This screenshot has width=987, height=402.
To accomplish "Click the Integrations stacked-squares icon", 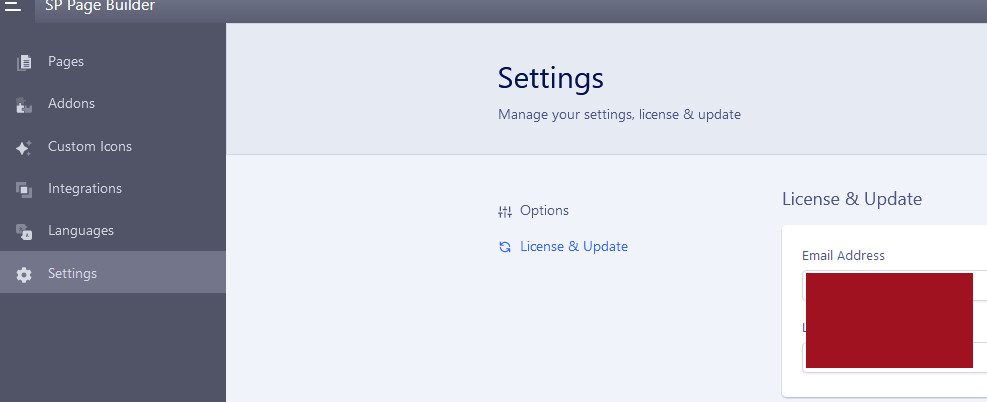I will (x=24, y=189).
